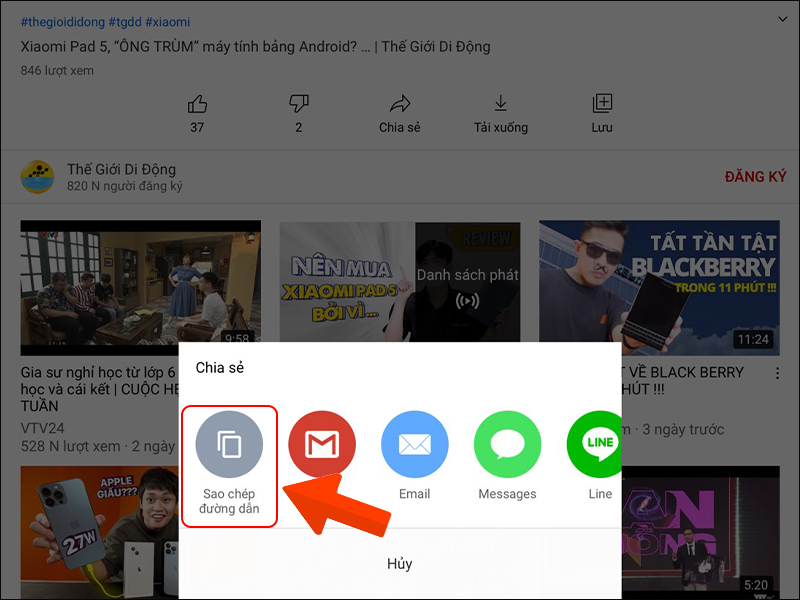Image resolution: width=800 pixels, height=600 pixels.
Task: Expand video description with top-right chevron
Action: [782, 19]
